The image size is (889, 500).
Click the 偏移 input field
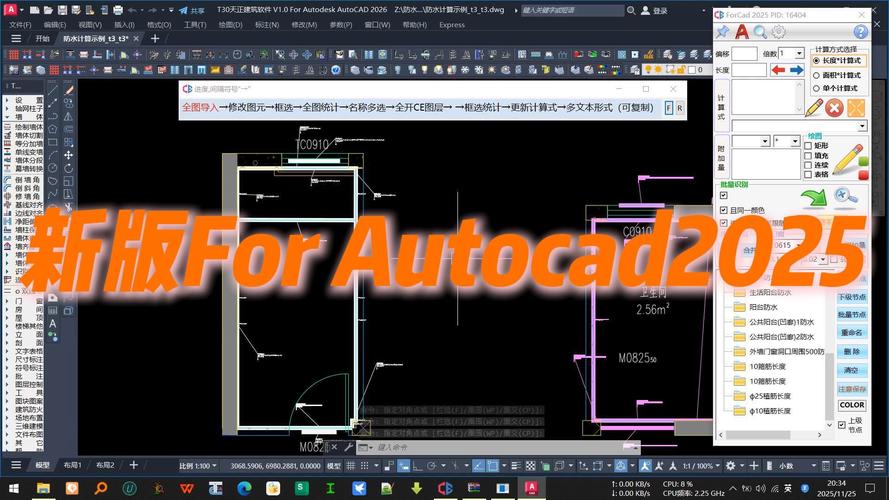tap(744, 53)
